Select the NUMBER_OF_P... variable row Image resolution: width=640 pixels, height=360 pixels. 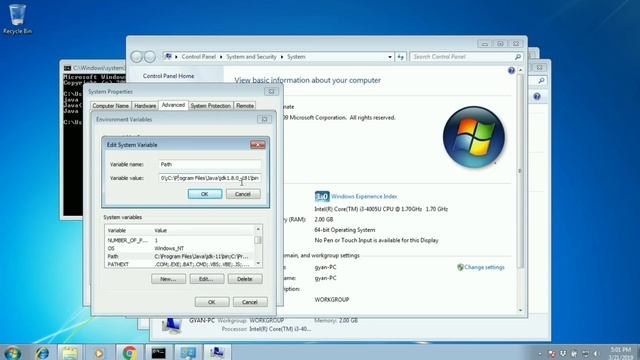tap(180, 240)
